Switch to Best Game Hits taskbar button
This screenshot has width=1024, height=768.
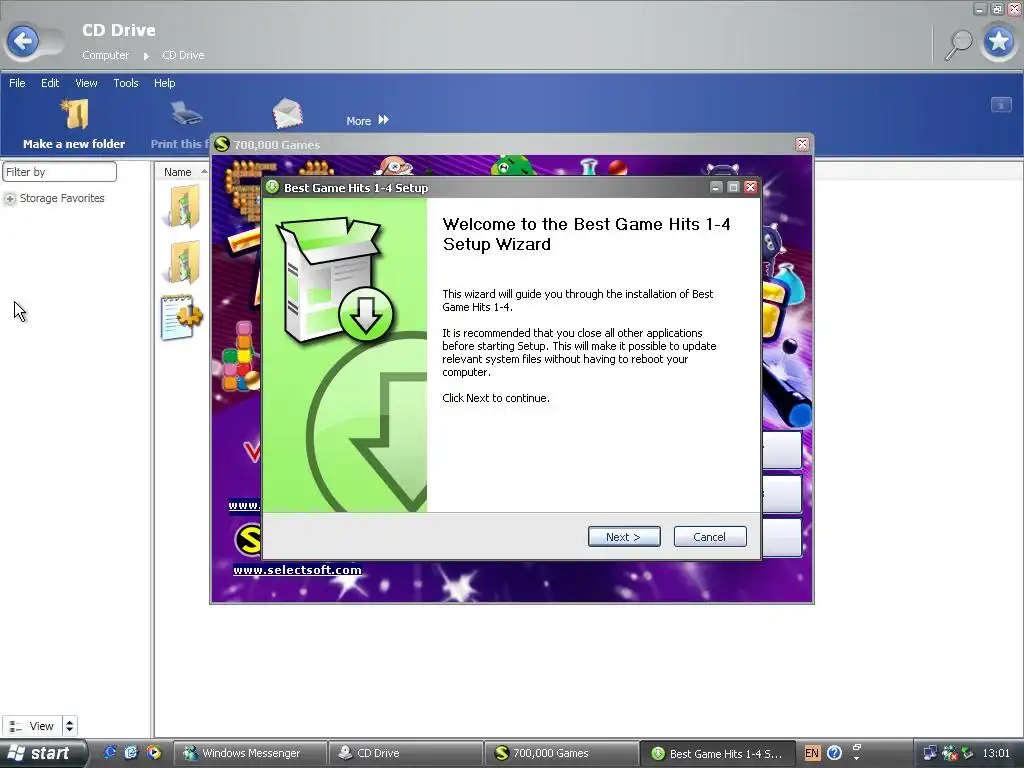[x=717, y=753]
